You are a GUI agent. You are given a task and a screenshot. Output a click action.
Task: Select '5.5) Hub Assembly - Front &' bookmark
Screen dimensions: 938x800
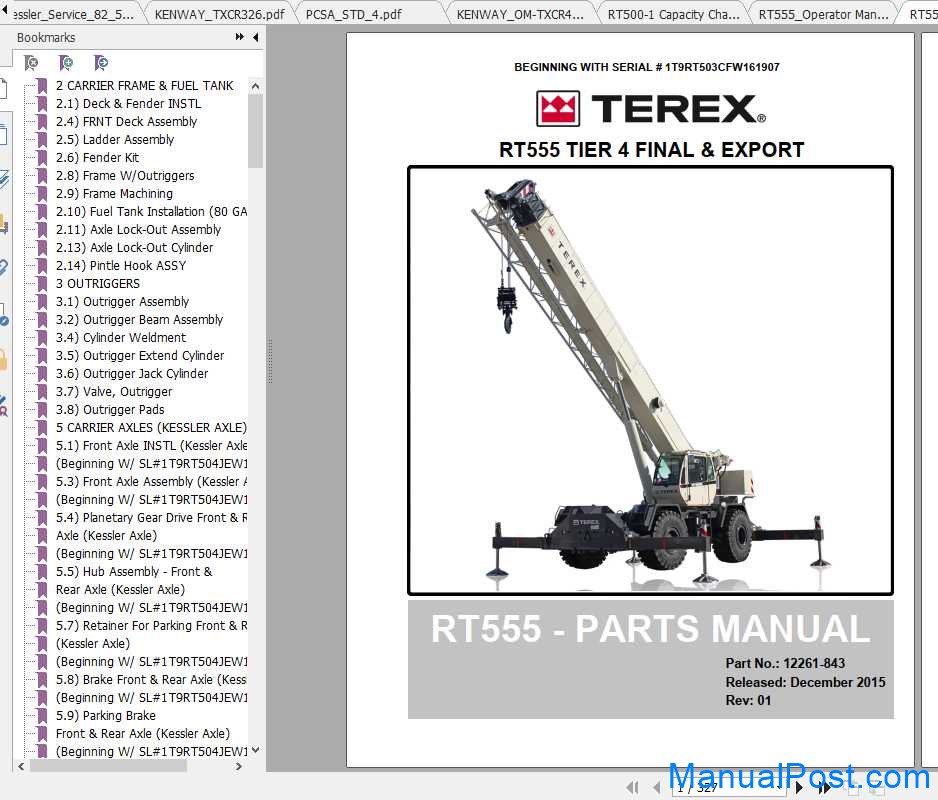click(x=134, y=571)
